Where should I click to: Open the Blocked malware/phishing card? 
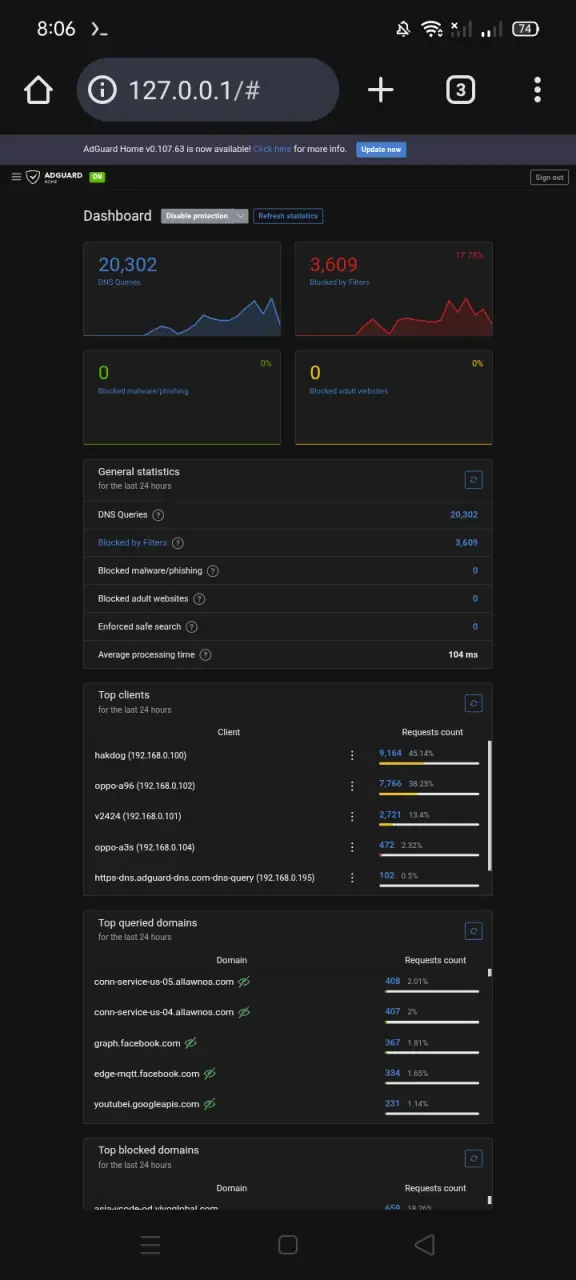182,397
